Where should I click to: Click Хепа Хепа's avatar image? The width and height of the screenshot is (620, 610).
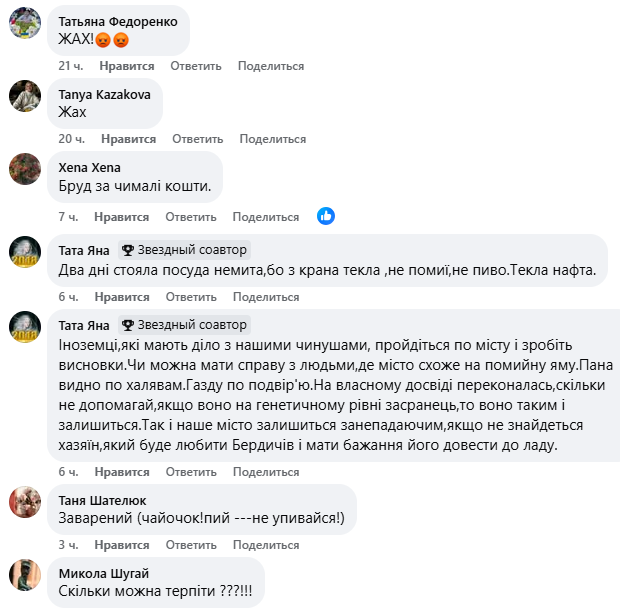(x=24, y=169)
